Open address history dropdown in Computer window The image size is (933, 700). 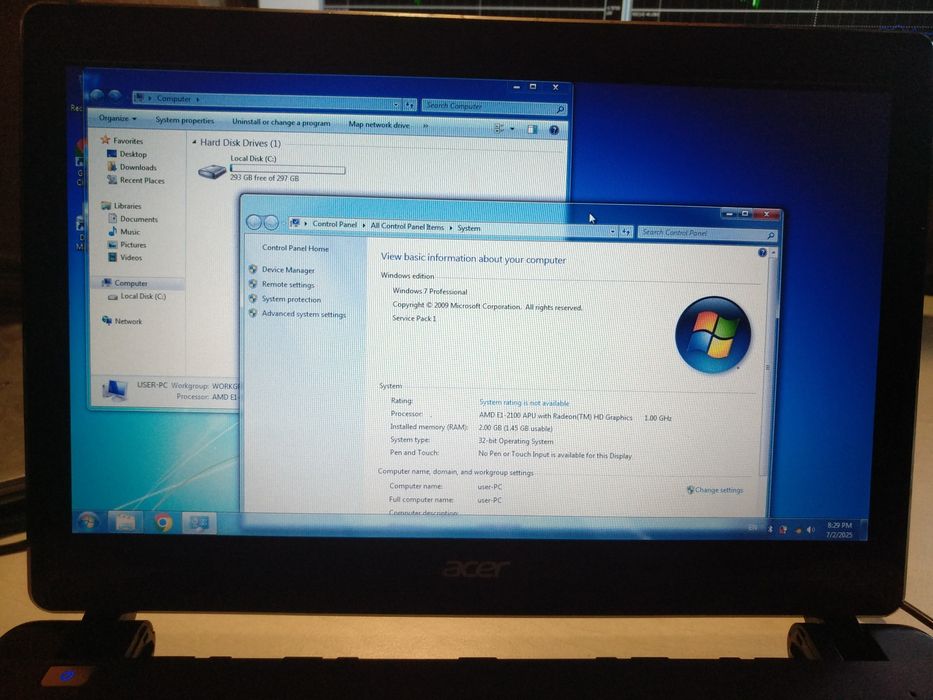pos(396,104)
